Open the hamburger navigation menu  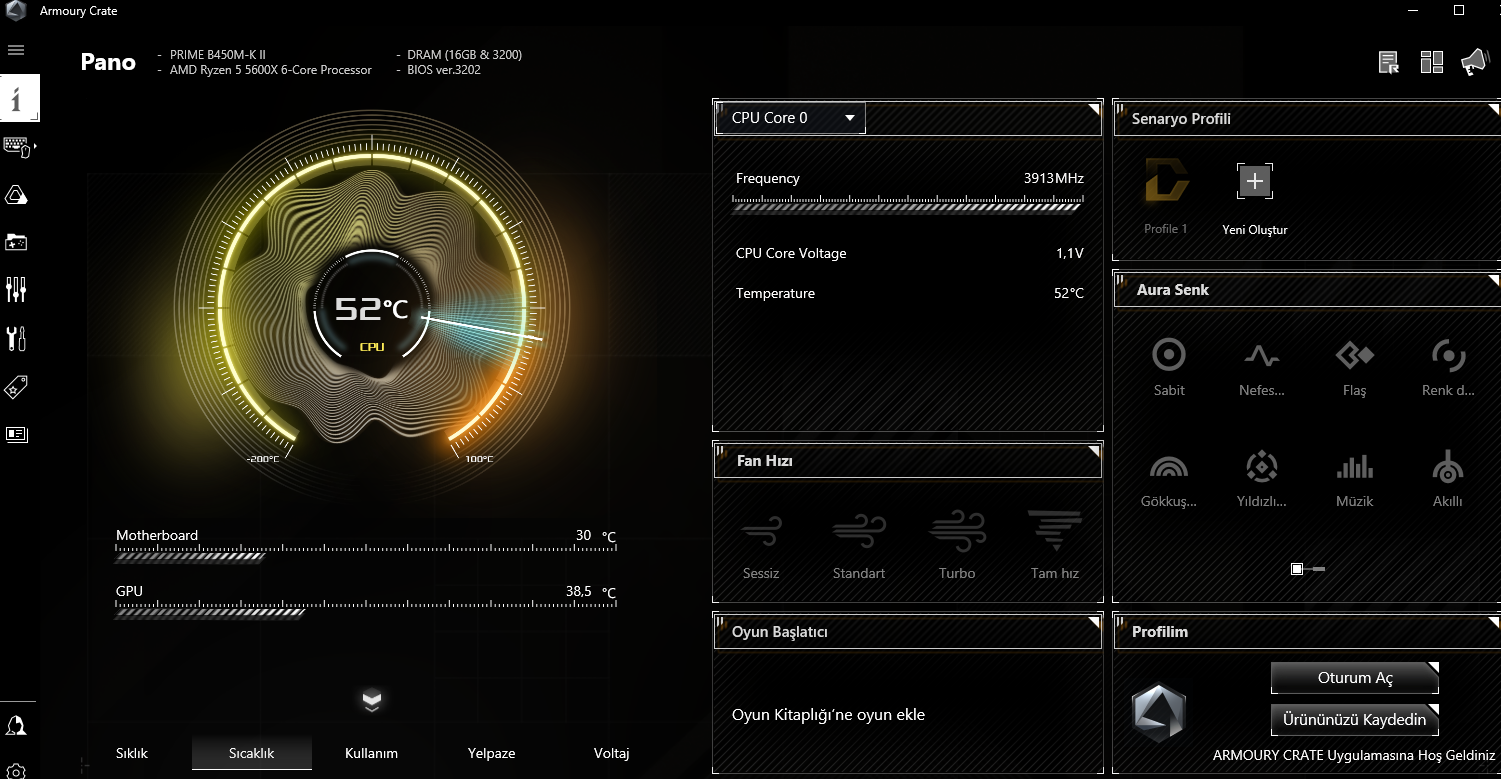[15, 50]
